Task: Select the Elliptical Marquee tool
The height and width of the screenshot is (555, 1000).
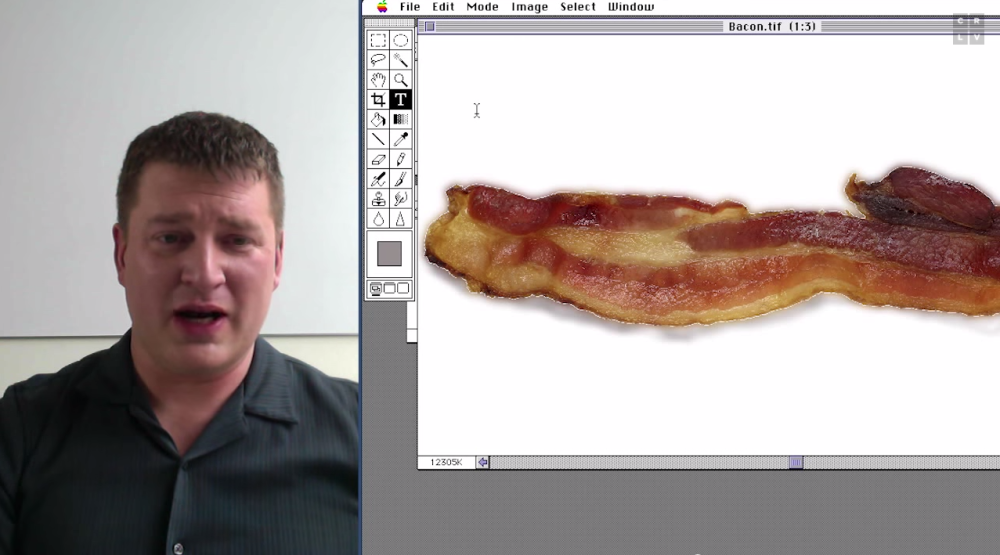Action: click(x=400, y=40)
